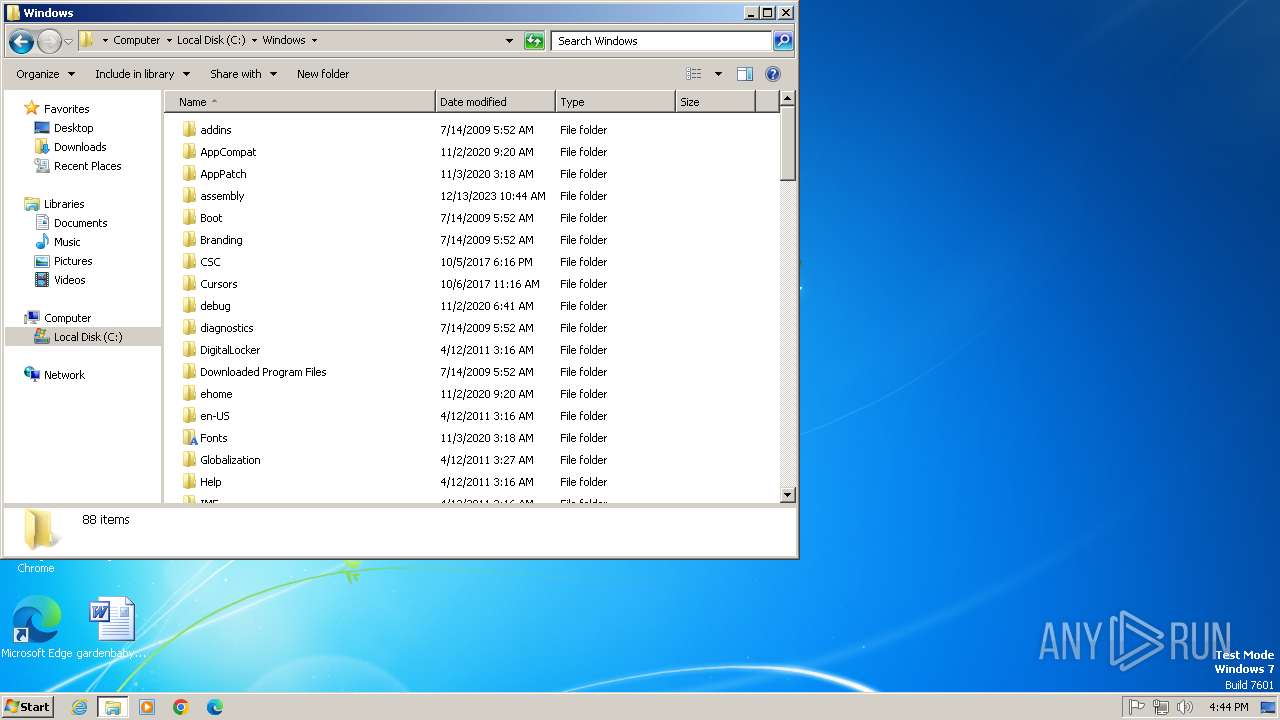The height and width of the screenshot is (720, 1280).
Task: Click the volume speaker tray icon
Action: pos(1185,707)
